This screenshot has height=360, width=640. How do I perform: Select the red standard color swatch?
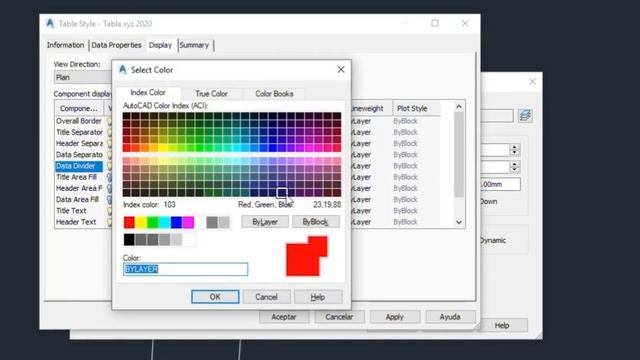pos(129,222)
